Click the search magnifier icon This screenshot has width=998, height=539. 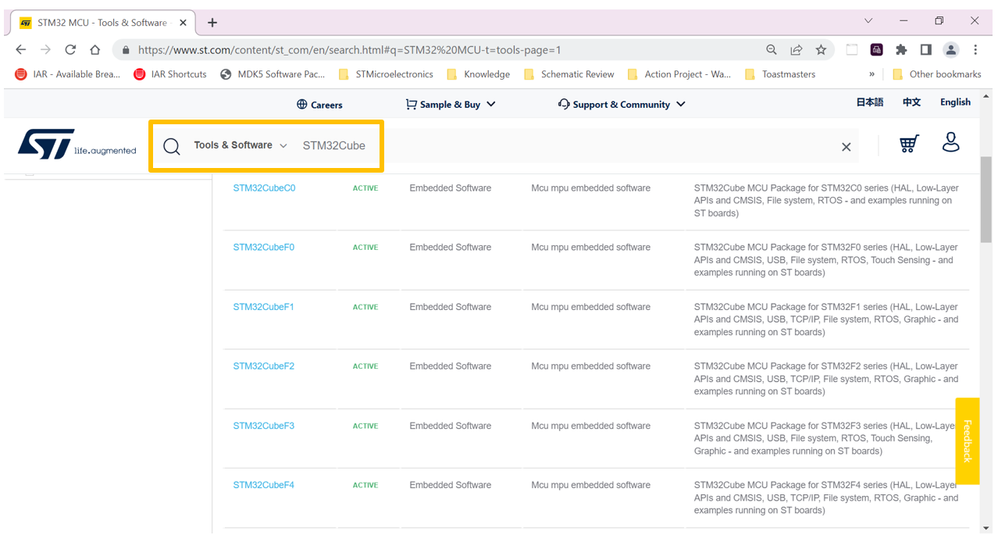[172, 146]
